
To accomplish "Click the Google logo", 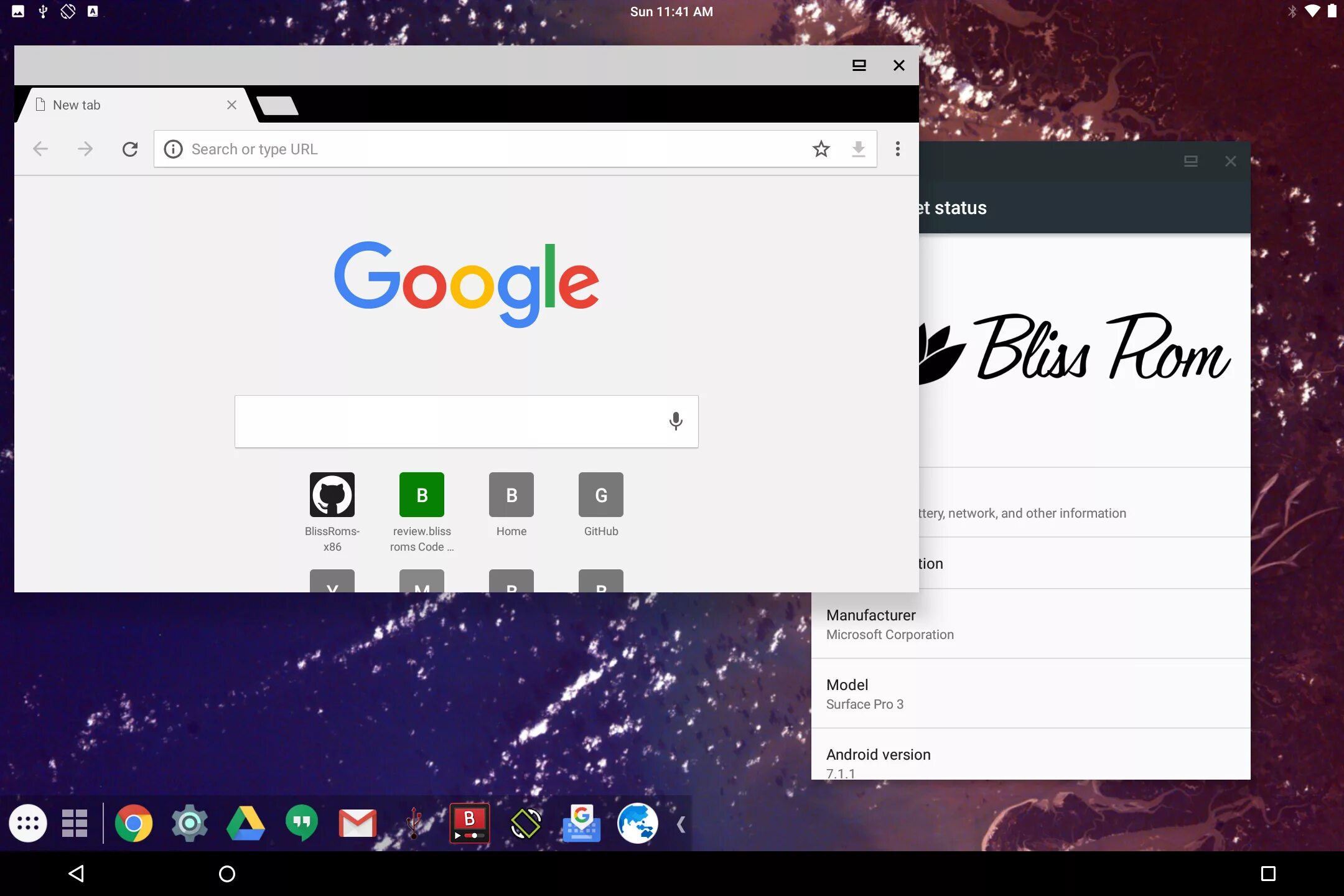I will (467, 284).
